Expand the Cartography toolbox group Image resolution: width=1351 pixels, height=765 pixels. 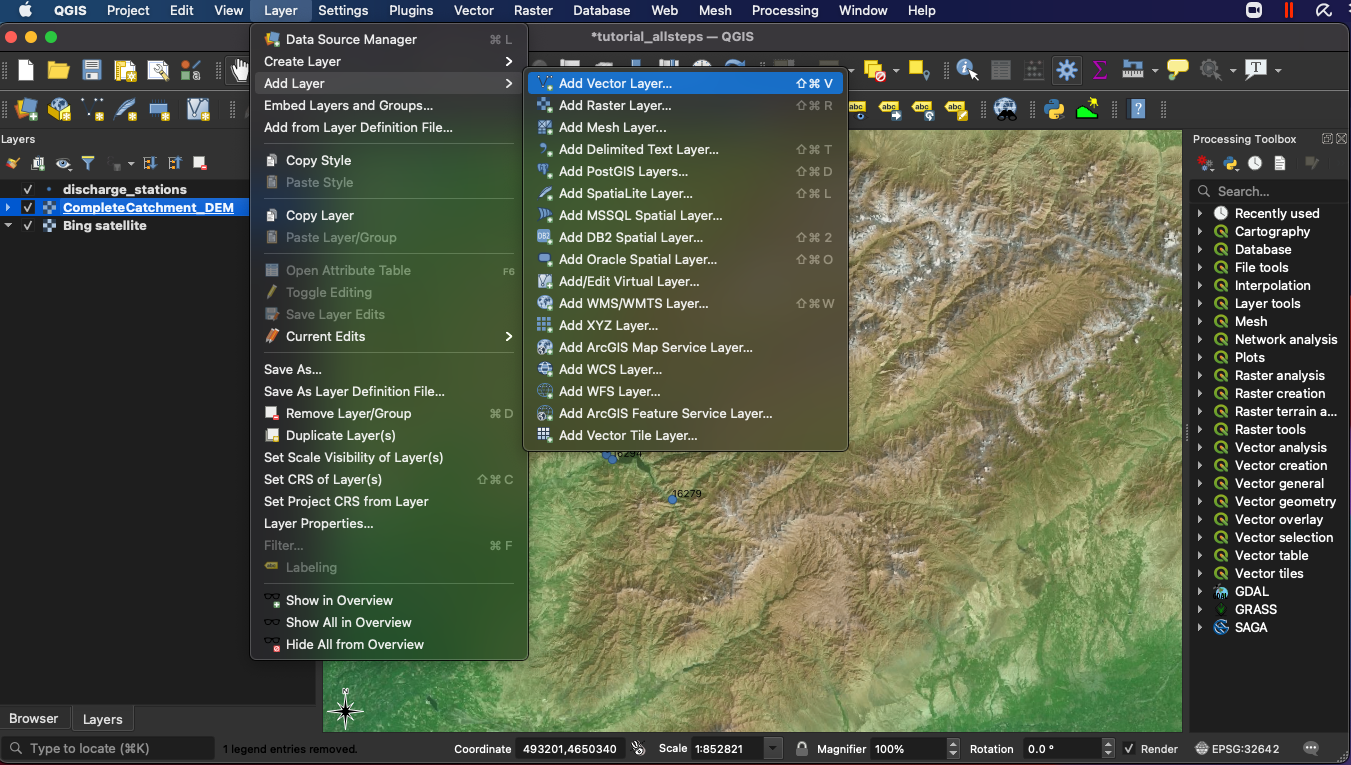1199,231
